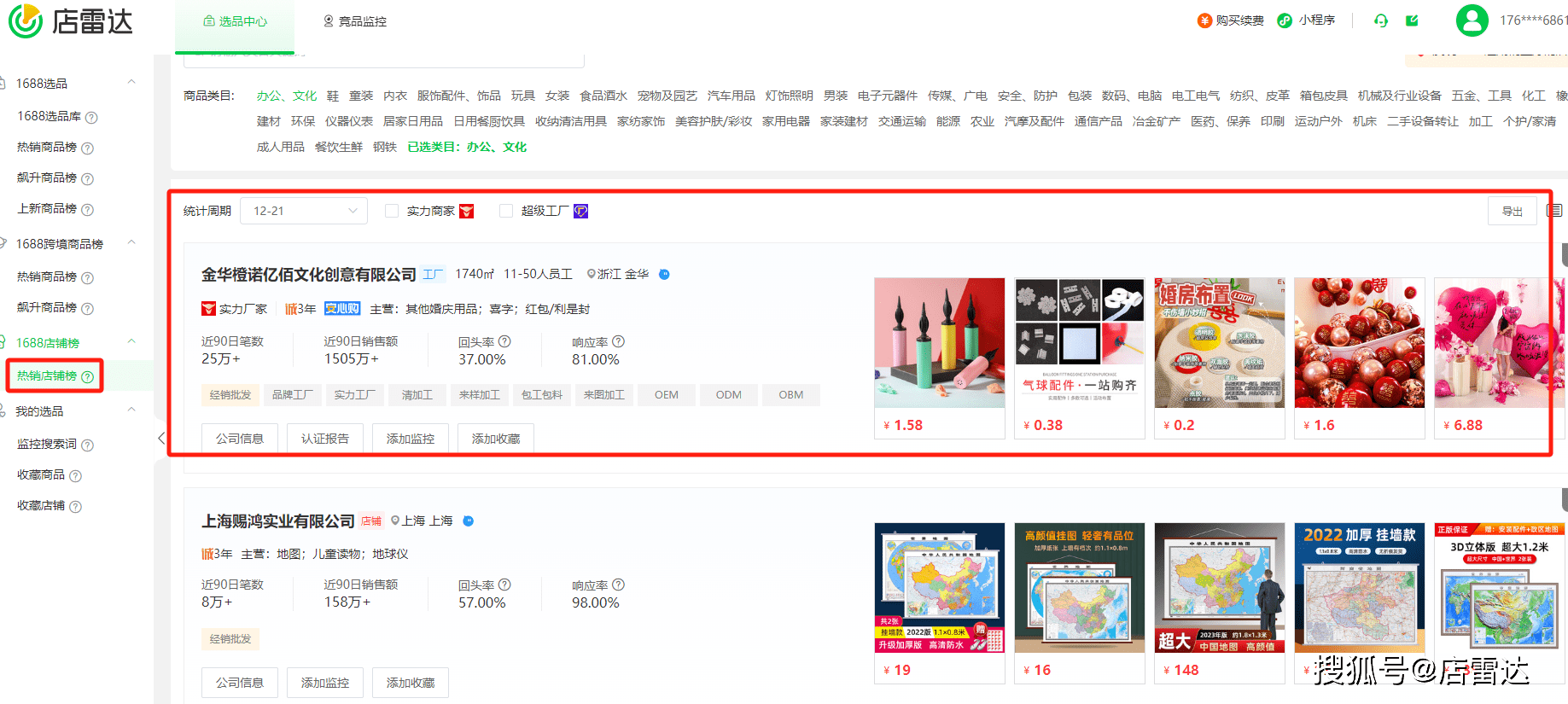Collapse sidebar with the left arrow handle
This screenshot has height=704, width=1568.
coord(161,438)
